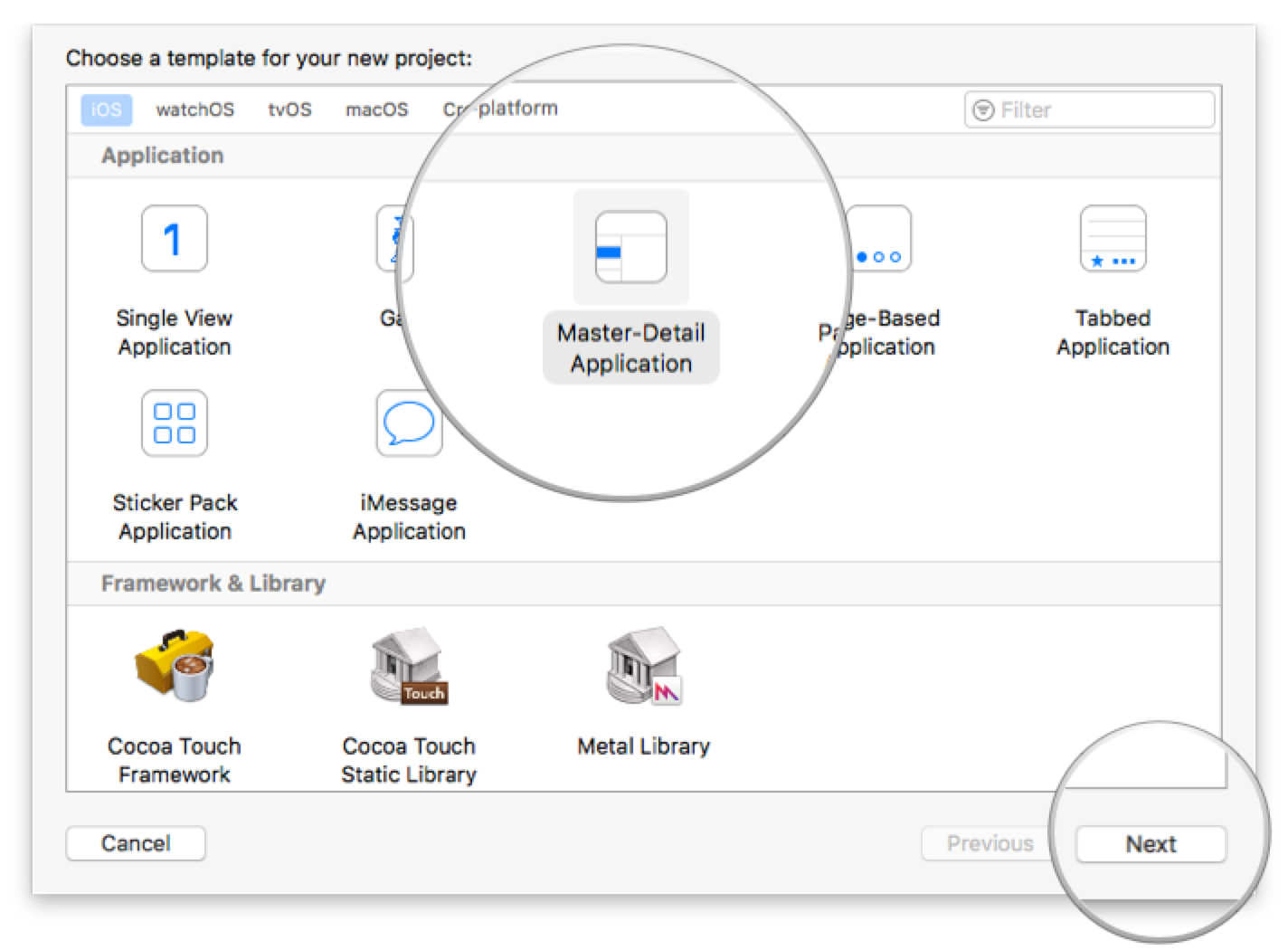Pick the Cocoa Touch Static Library icon

click(409, 667)
